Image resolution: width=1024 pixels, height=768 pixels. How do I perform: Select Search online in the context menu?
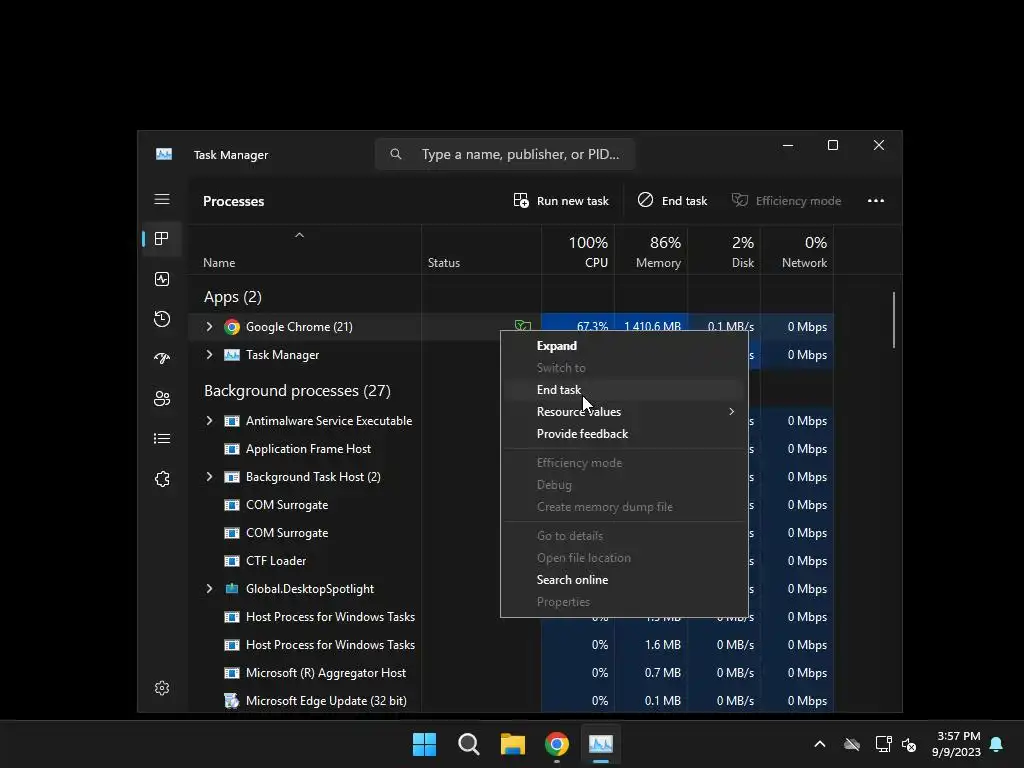pyautogui.click(x=572, y=580)
